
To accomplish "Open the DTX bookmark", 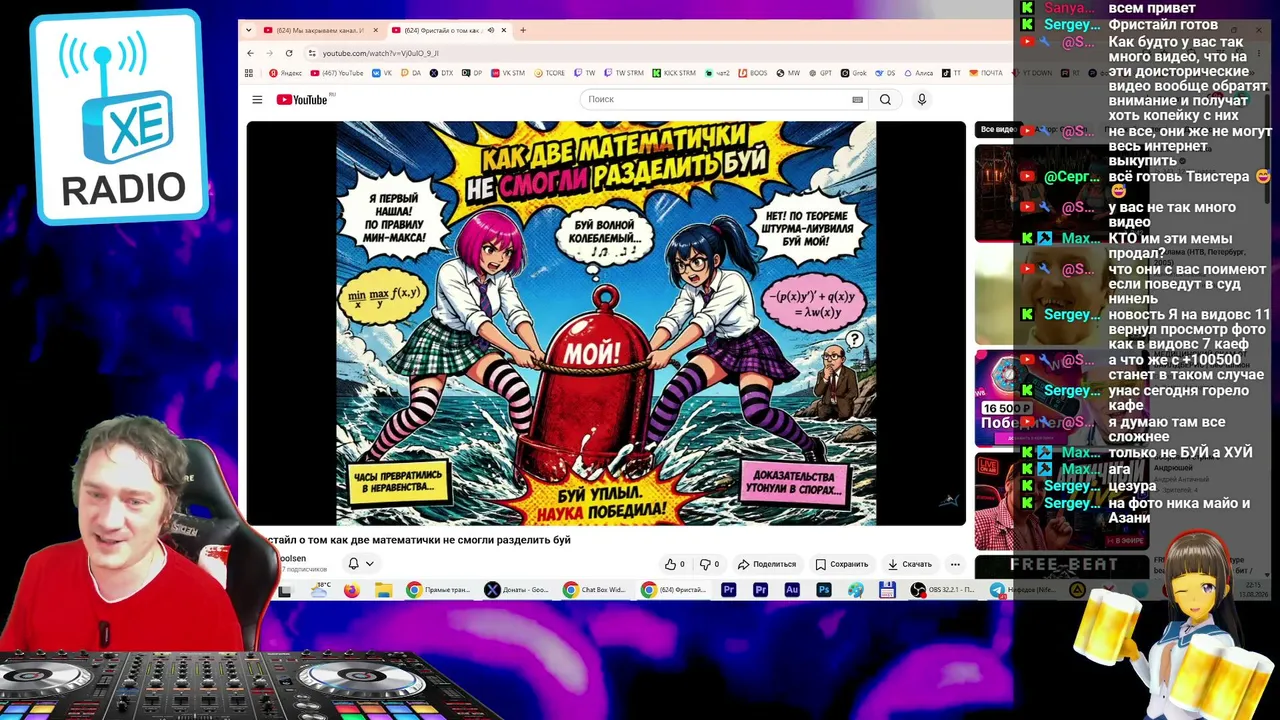I will tap(441, 73).
